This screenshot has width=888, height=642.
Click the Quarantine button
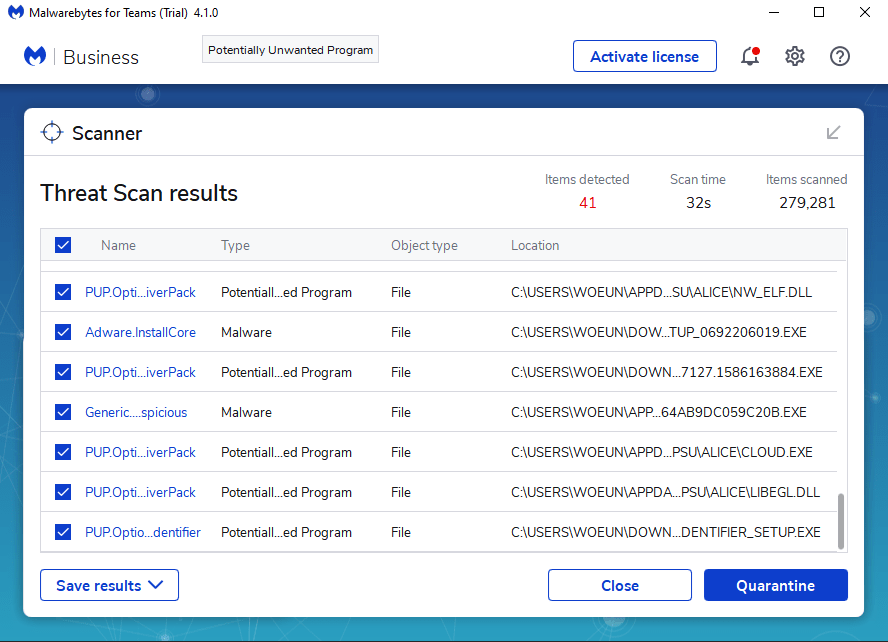pyautogui.click(x=775, y=585)
